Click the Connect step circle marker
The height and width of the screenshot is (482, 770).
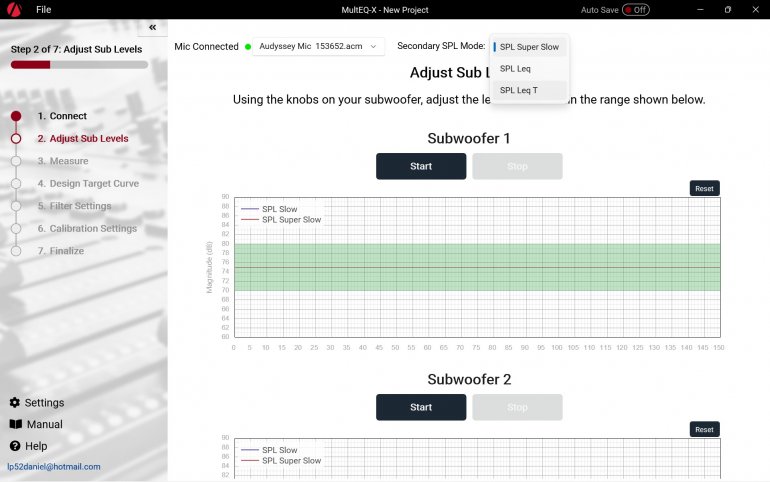[16, 116]
